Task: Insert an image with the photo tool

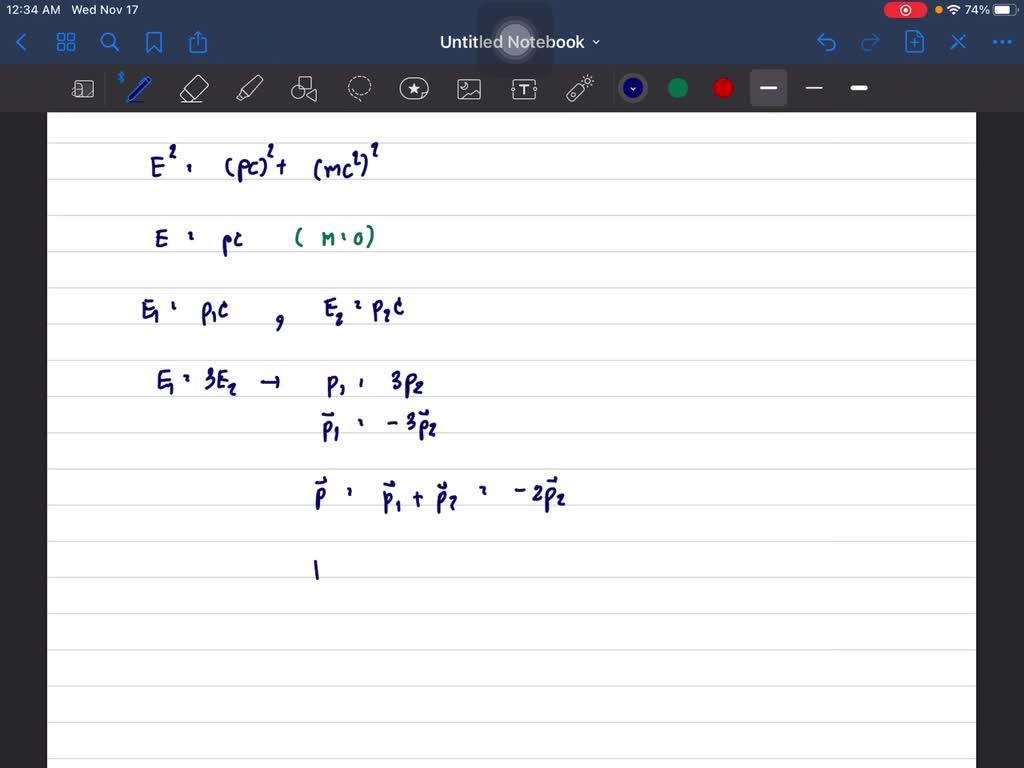Action: point(469,88)
